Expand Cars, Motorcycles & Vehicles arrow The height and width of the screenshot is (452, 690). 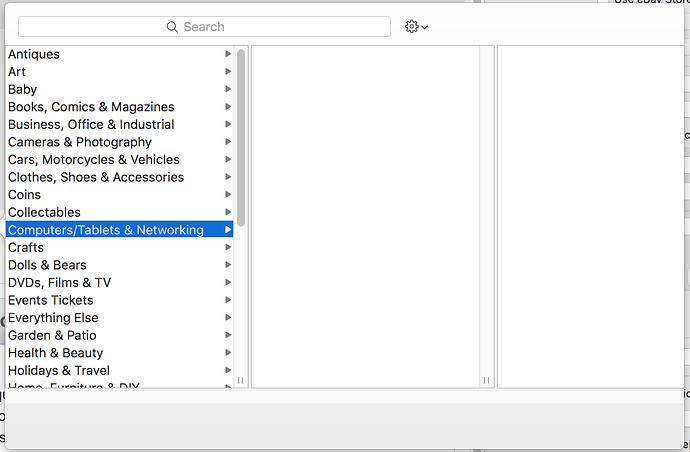(228, 159)
